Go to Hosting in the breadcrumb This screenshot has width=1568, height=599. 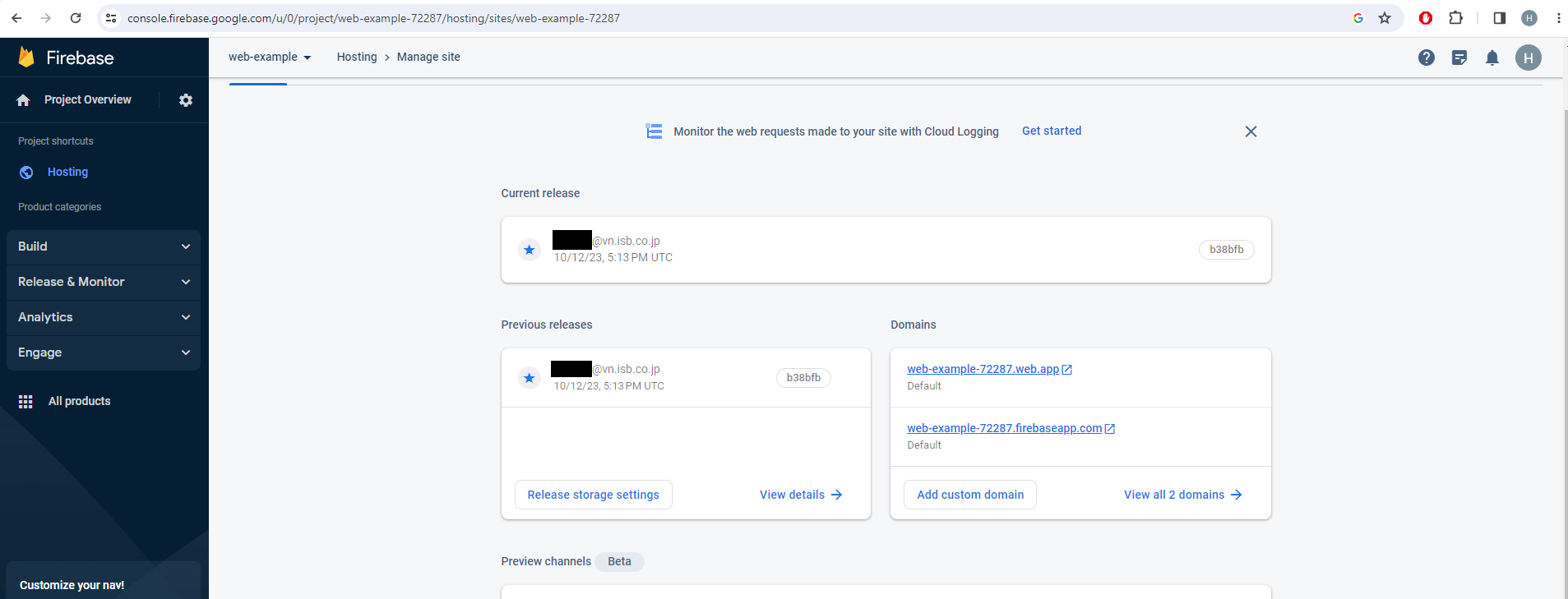[357, 57]
